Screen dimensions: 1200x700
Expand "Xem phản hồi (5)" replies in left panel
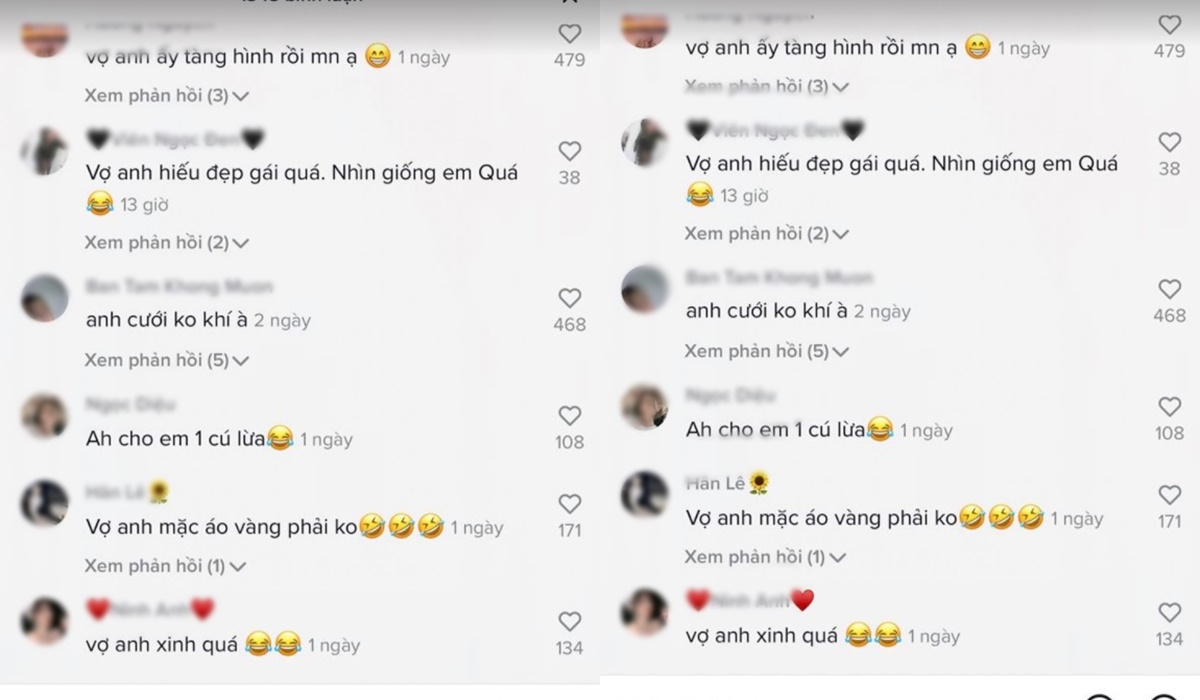tap(166, 360)
